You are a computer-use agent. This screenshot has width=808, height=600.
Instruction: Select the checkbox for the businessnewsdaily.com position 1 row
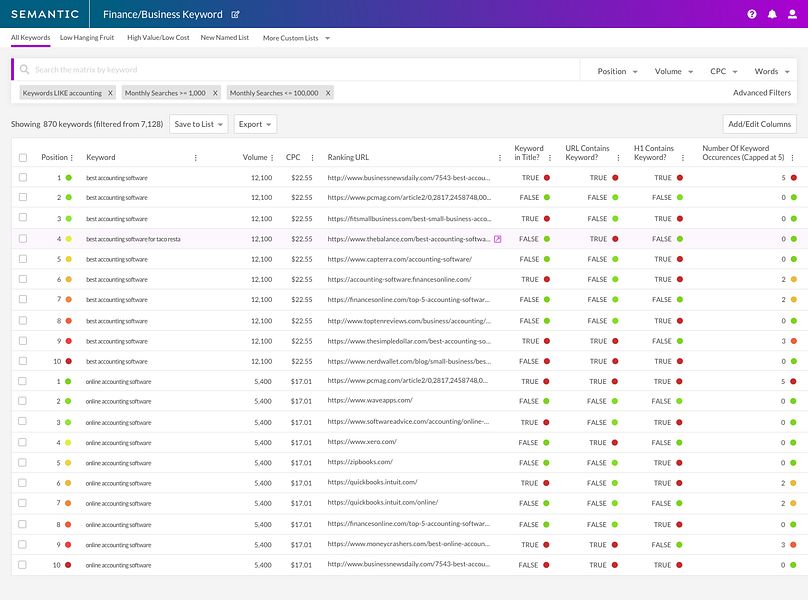coord(23,177)
